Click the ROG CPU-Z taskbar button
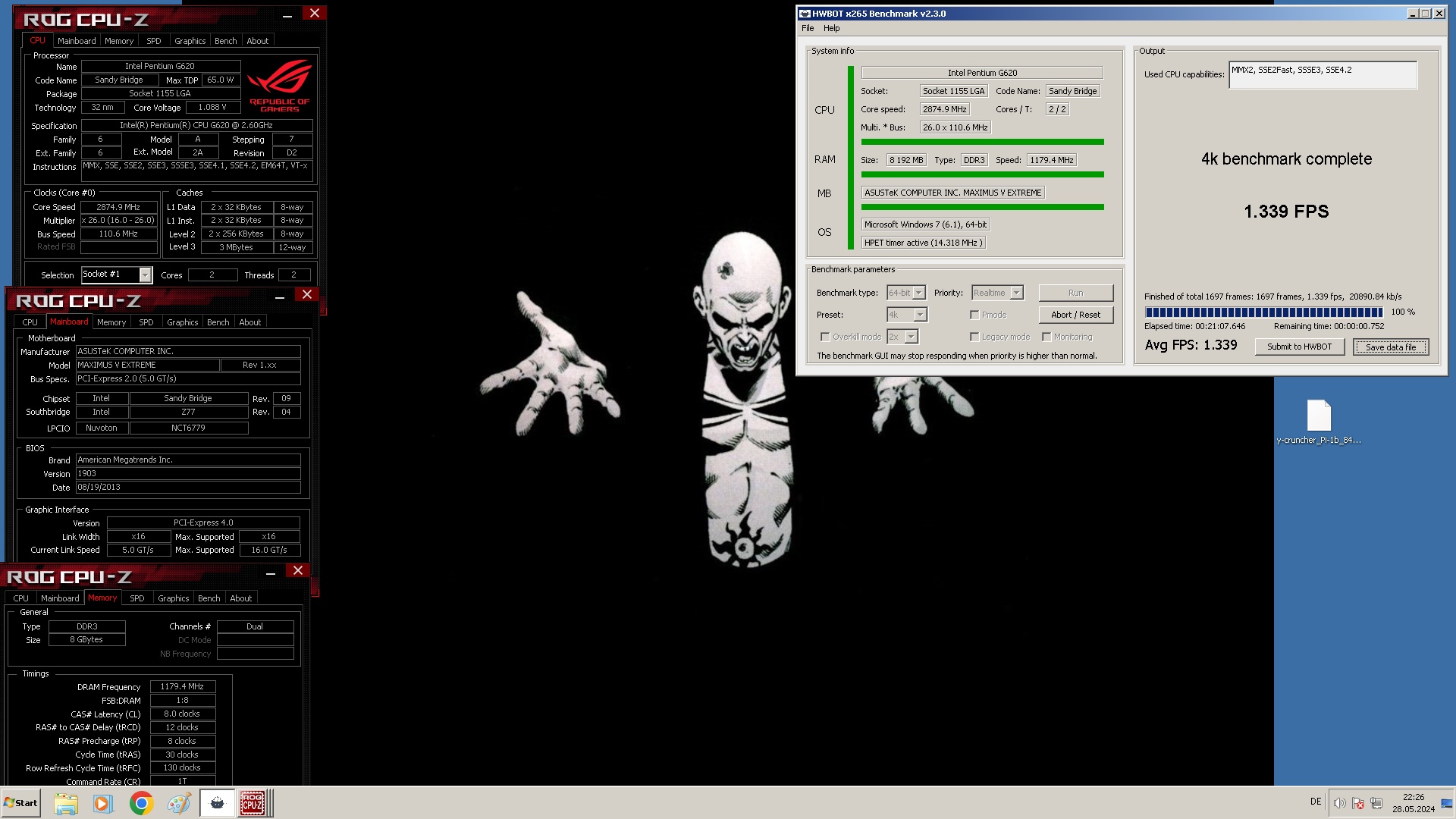The image size is (1456, 819). pos(253,803)
